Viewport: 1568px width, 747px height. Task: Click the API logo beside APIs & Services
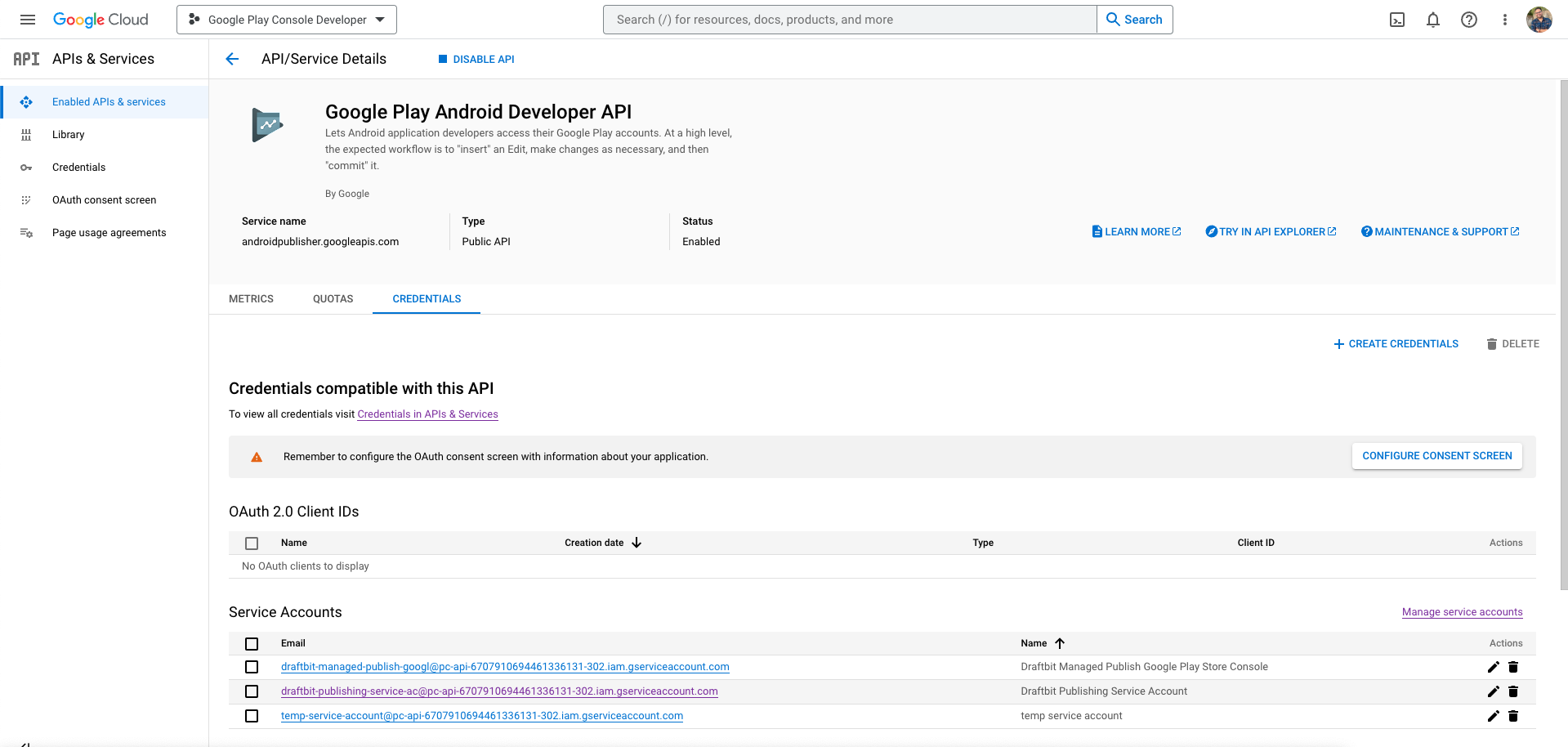26,59
